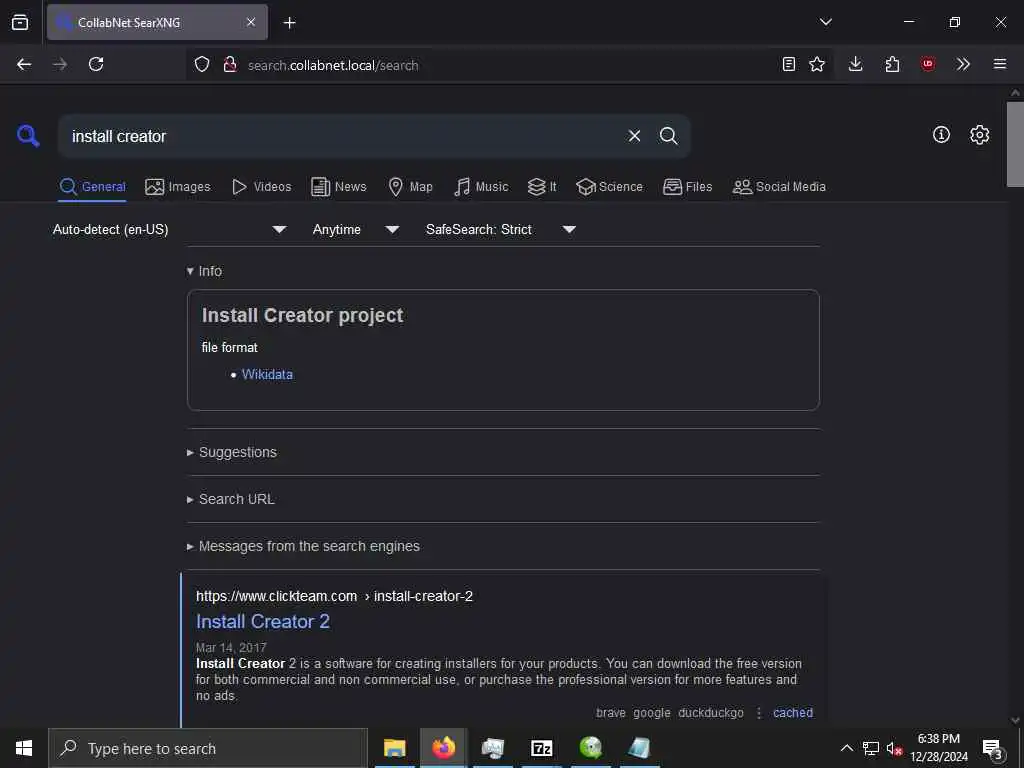Screen dimensions: 1024x768
Task: Click the clickteam.com result URL
Action: [334, 596]
